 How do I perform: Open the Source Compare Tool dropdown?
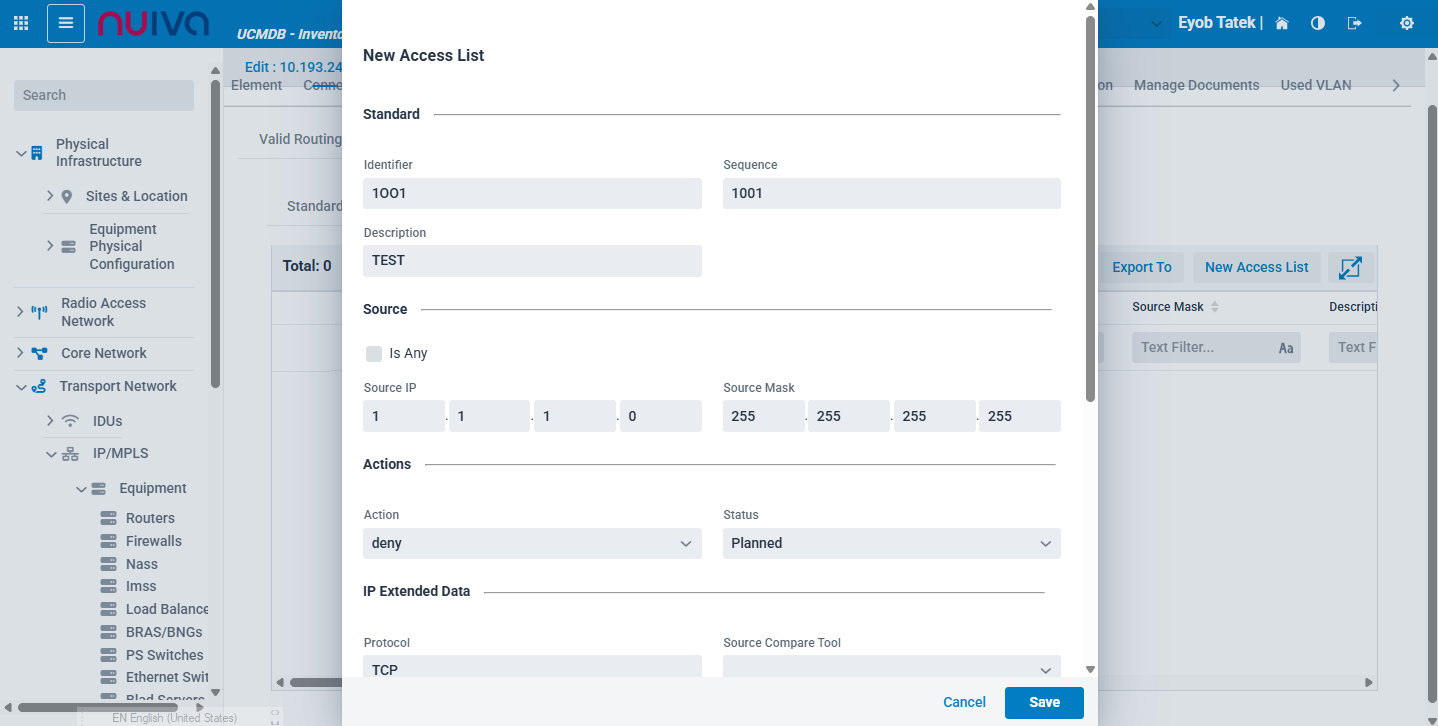pos(891,668)
